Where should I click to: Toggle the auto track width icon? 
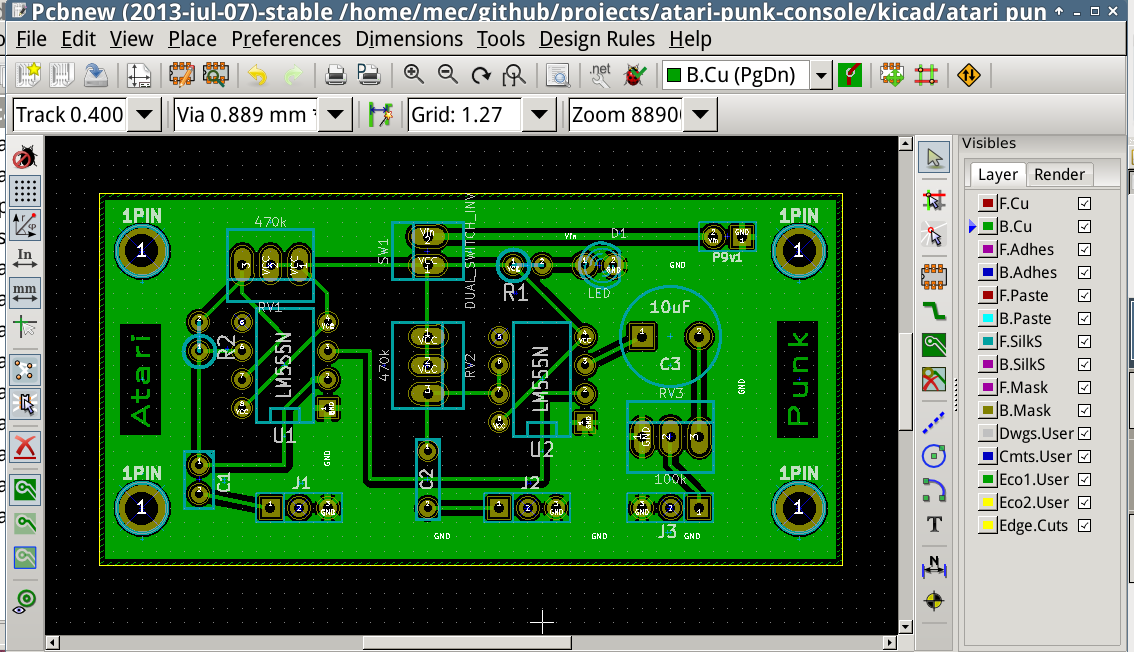click(380, 114)
